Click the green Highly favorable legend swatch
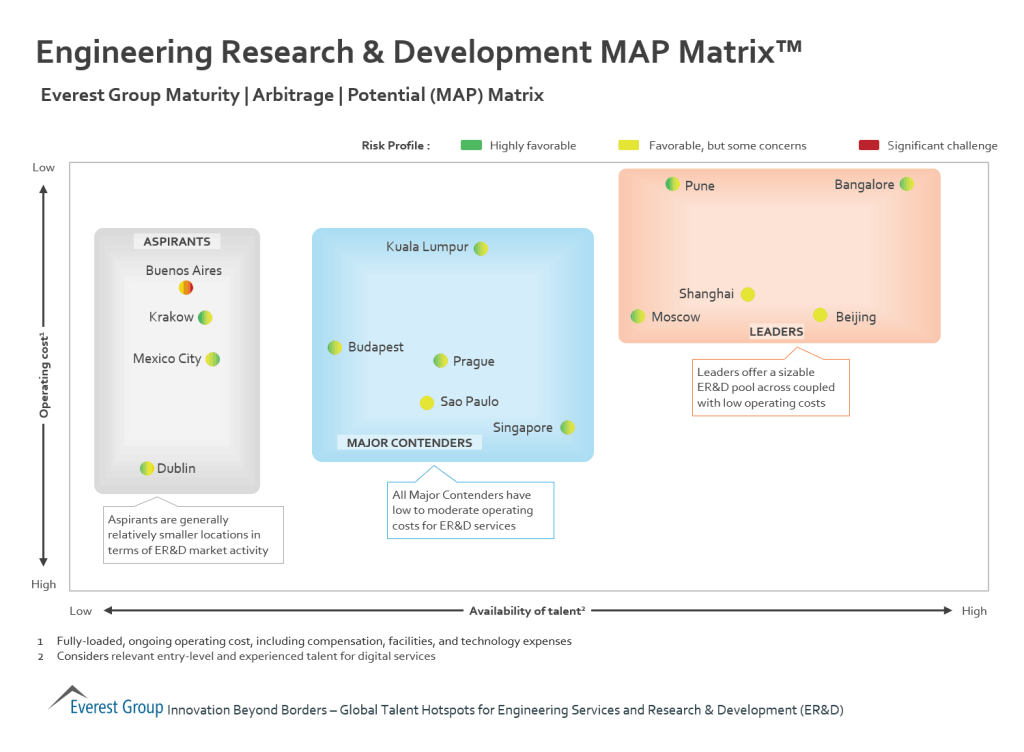This screenshot has height=752, width=1024. click(x=471, y=145)
